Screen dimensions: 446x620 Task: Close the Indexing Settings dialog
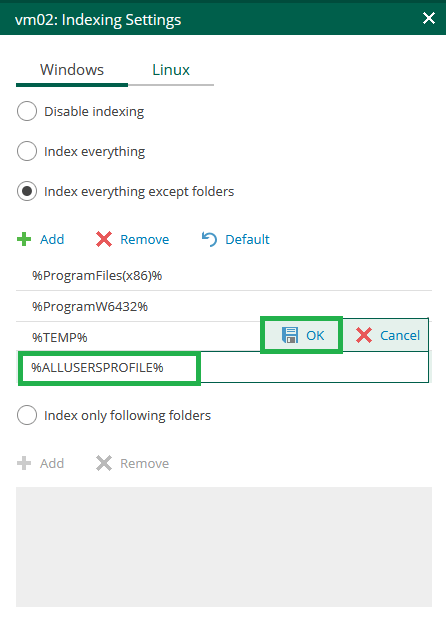click(429, 18)
